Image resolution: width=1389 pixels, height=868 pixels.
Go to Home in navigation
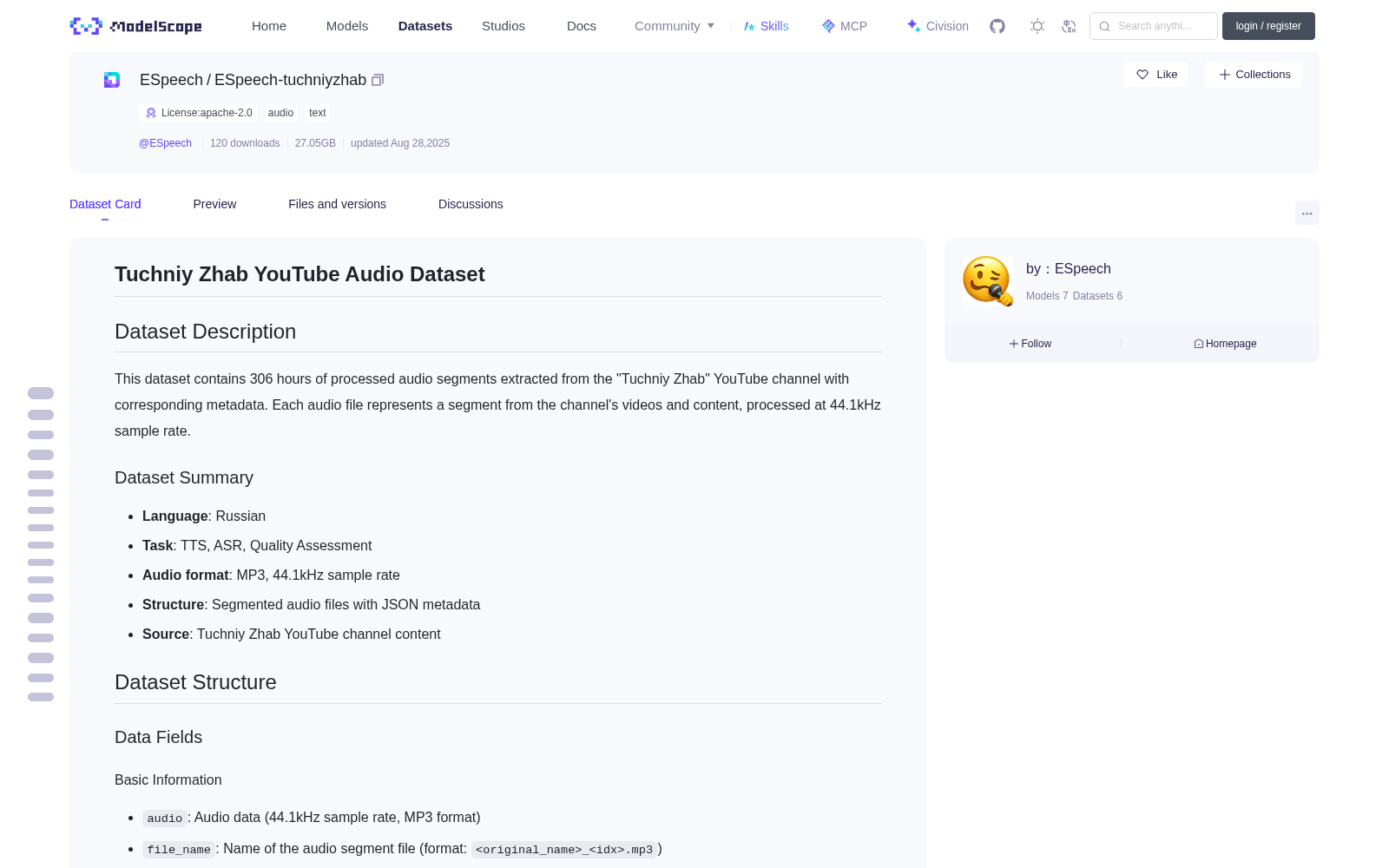(269, 26)
